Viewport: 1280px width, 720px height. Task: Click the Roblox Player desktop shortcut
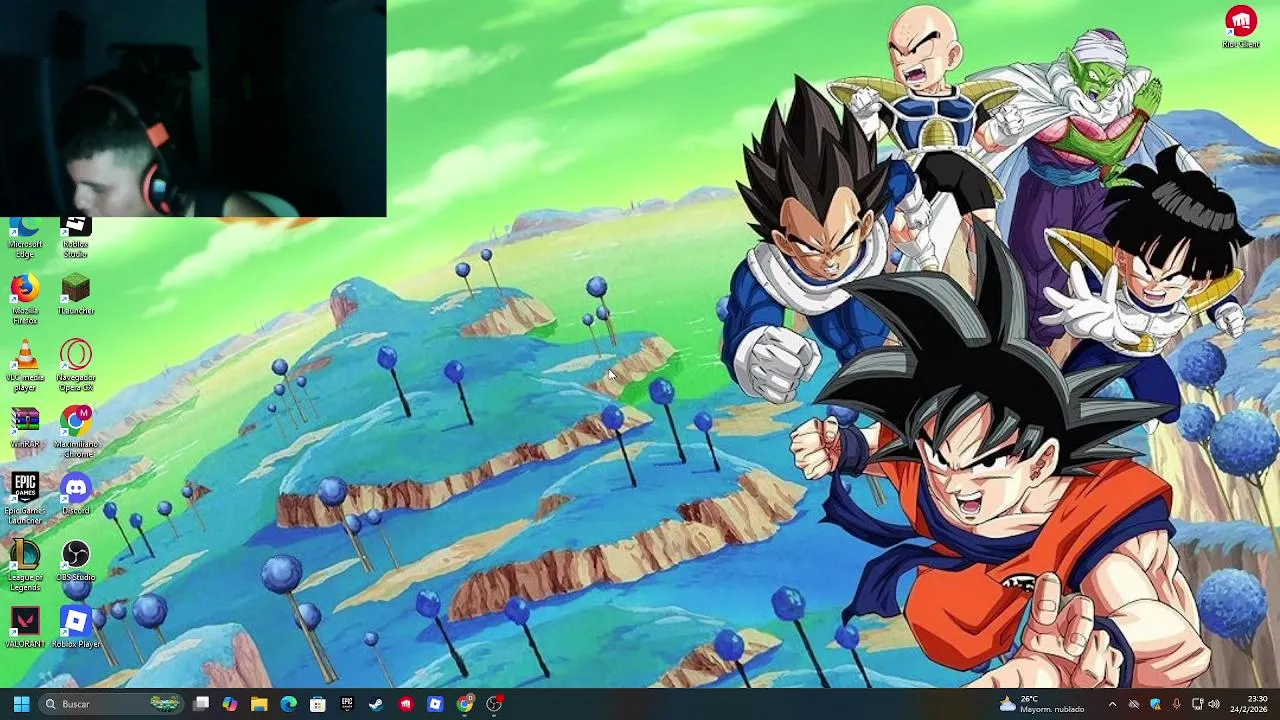(75, 629)
